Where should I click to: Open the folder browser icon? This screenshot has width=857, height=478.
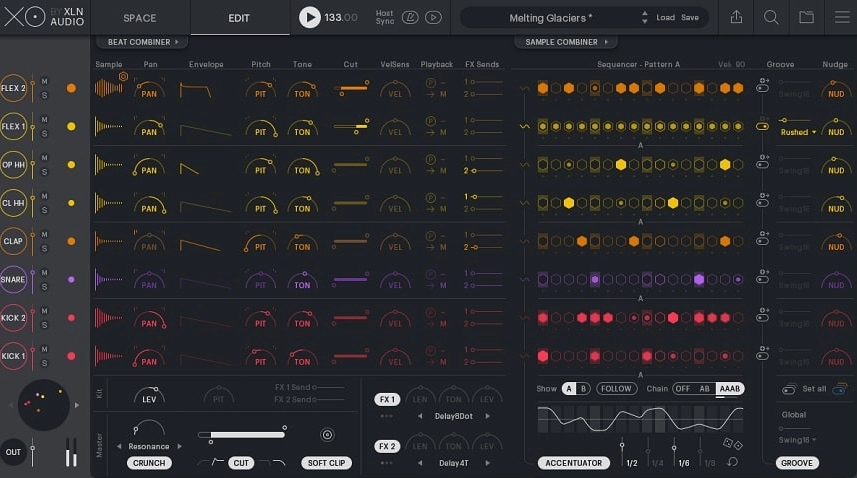pos(806,17)
